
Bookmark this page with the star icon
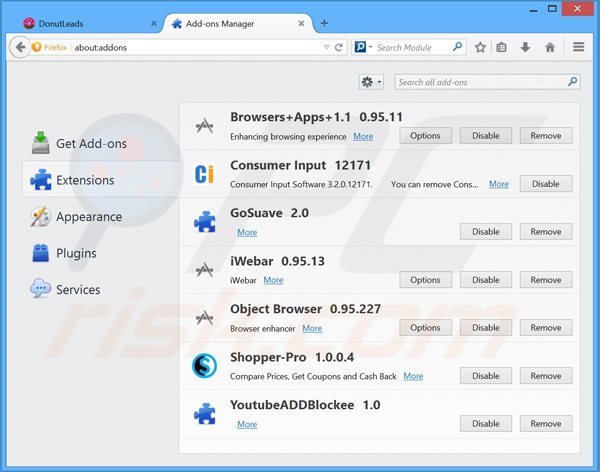pyautogui.click(x=480, y=47)
